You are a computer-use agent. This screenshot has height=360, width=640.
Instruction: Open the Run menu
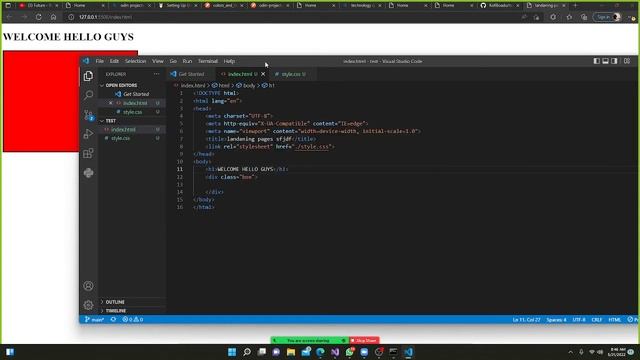coord(187,61)
